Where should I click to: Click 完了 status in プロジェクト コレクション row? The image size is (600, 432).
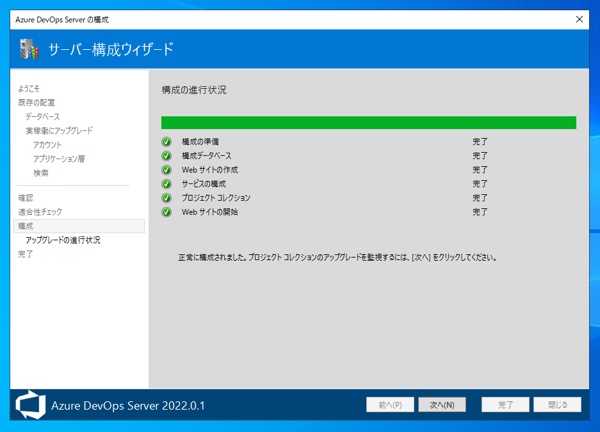coord(480,198)
